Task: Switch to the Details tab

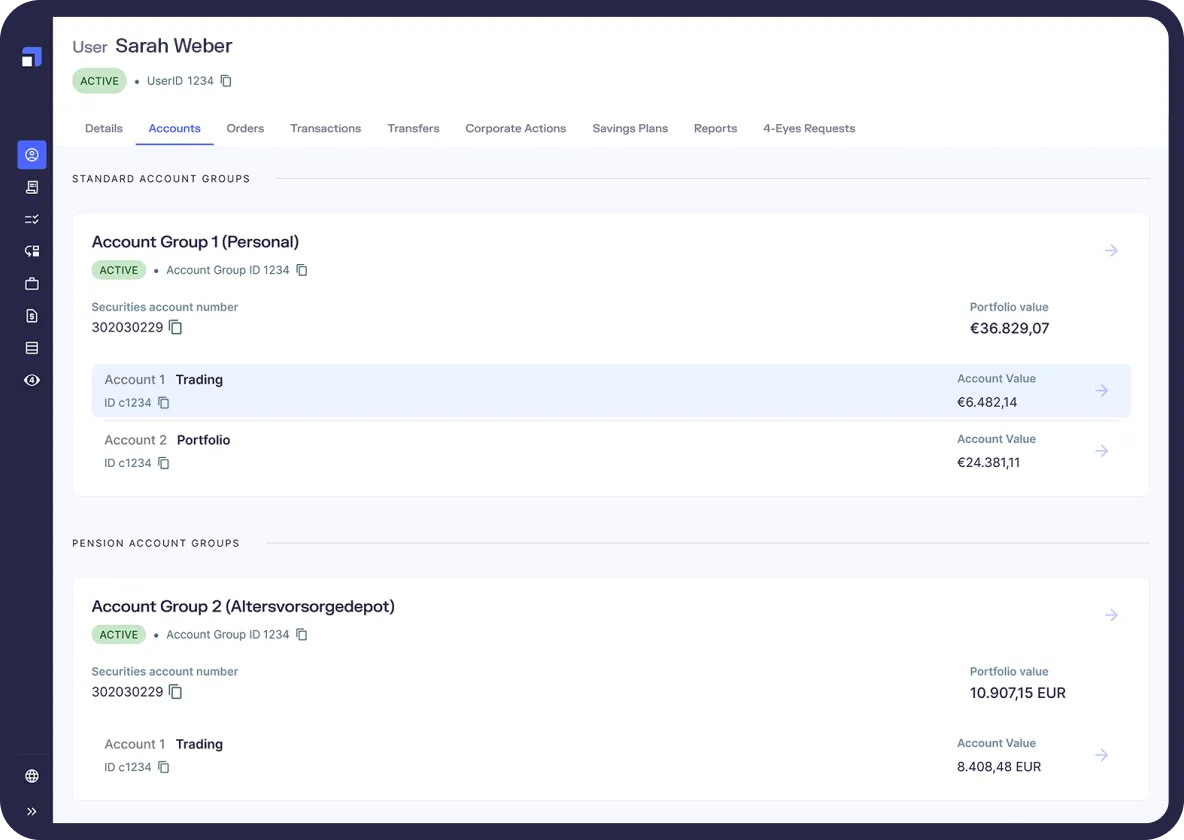Action: (x=103, y=128)
